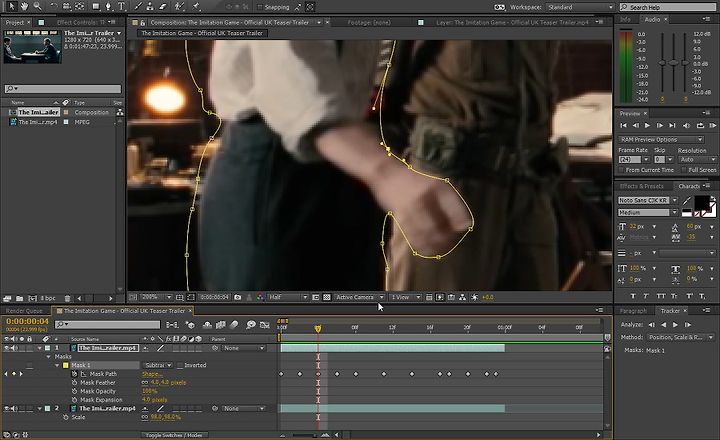The image size is (720, 440).
Task: Jump to the next Mask Path keyframe arrow
Action: 21,374
